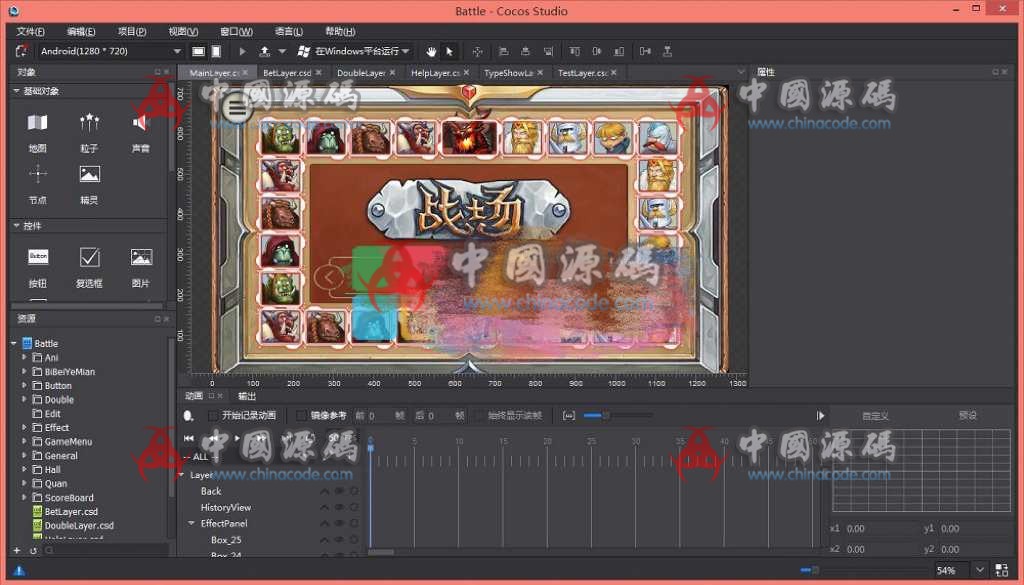Open the zoom percentage dropdown
The height and width of the screenshot is (585, 1024).
pyautogui.click(x=979, y=570)
